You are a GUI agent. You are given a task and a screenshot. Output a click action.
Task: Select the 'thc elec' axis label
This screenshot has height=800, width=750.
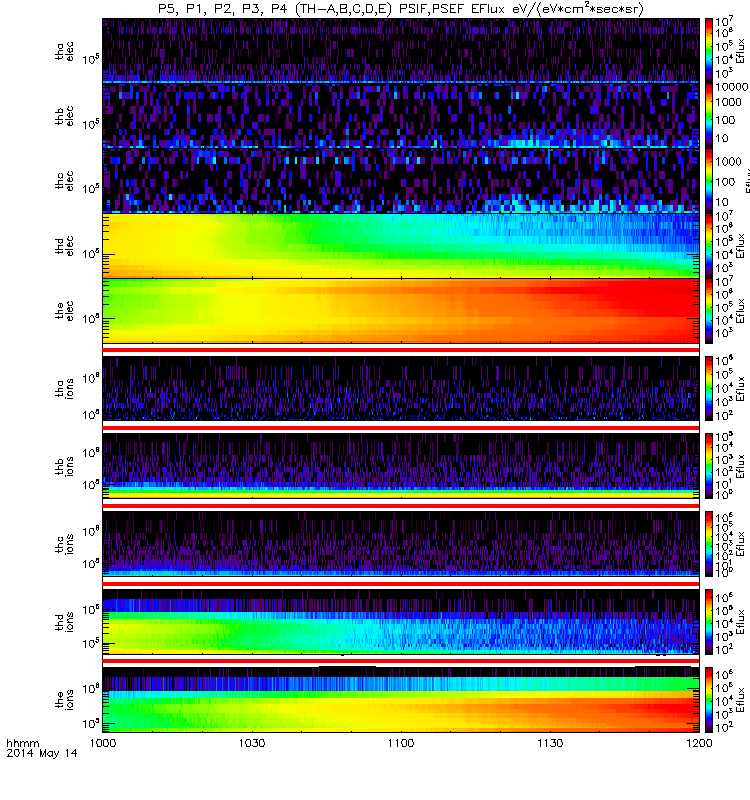tap(64, 181)
